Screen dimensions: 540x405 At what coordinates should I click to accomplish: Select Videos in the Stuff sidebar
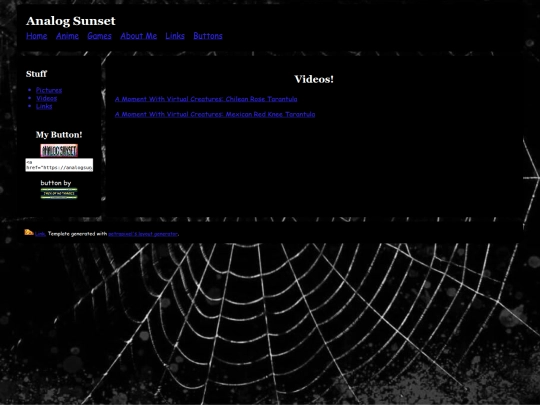(46, 98)
